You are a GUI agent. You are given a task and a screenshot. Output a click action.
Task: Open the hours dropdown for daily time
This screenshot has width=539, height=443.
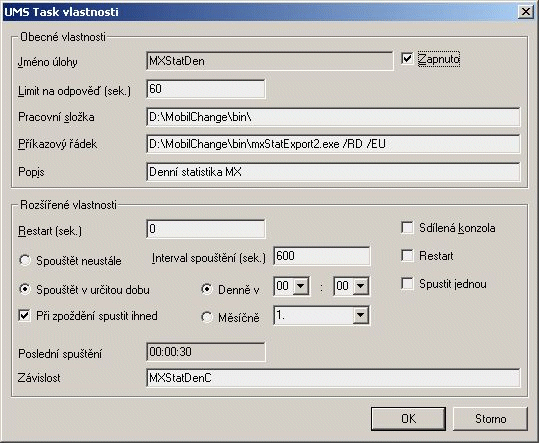point(301,286)
